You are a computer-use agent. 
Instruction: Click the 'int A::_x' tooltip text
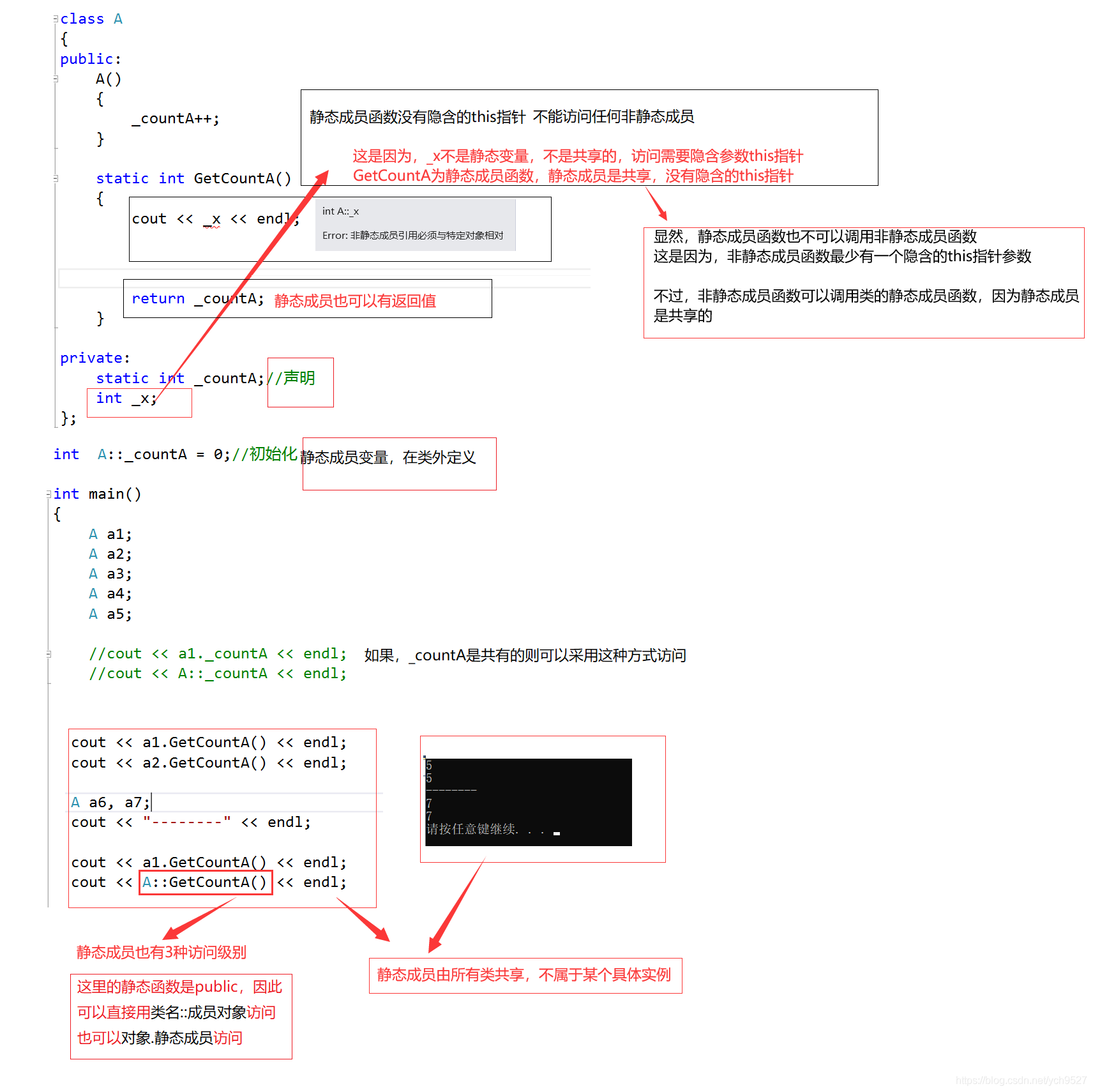tap(340, 211)
